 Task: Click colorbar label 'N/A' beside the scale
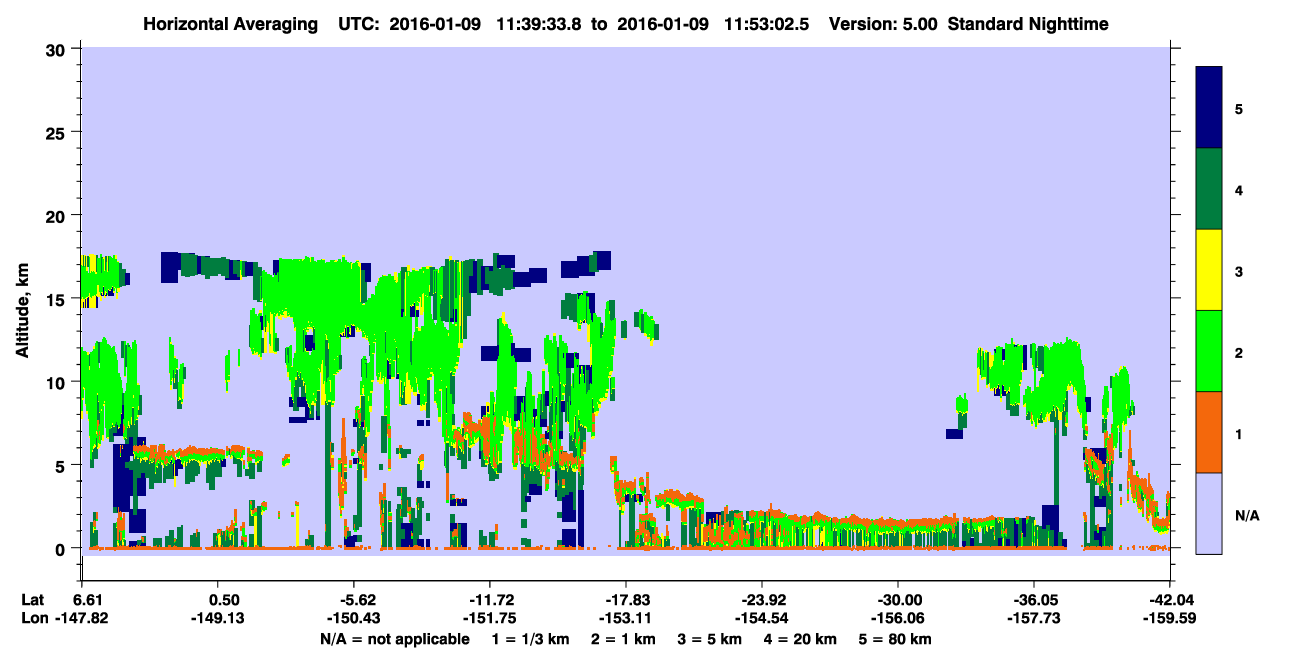point(1246,515)
